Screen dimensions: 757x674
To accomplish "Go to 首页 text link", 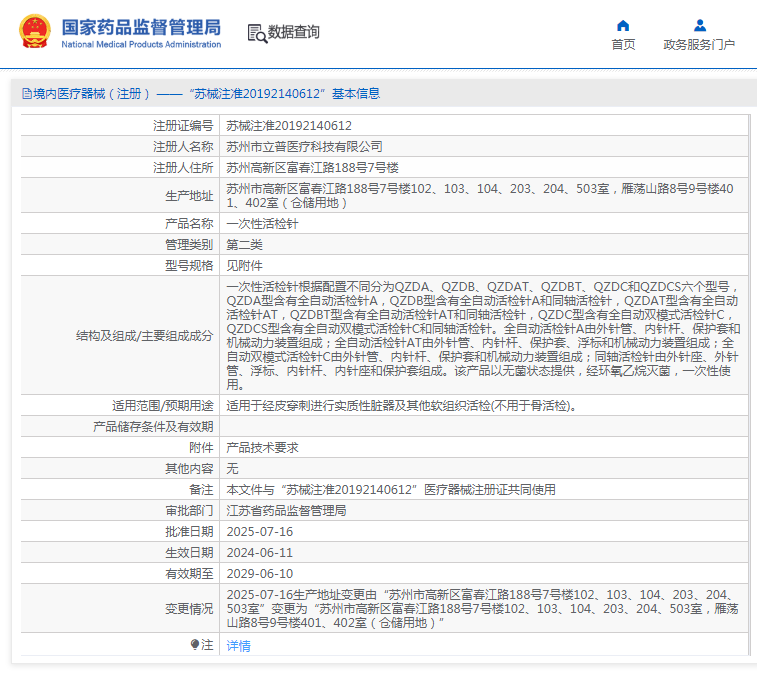I will point(623,44).
